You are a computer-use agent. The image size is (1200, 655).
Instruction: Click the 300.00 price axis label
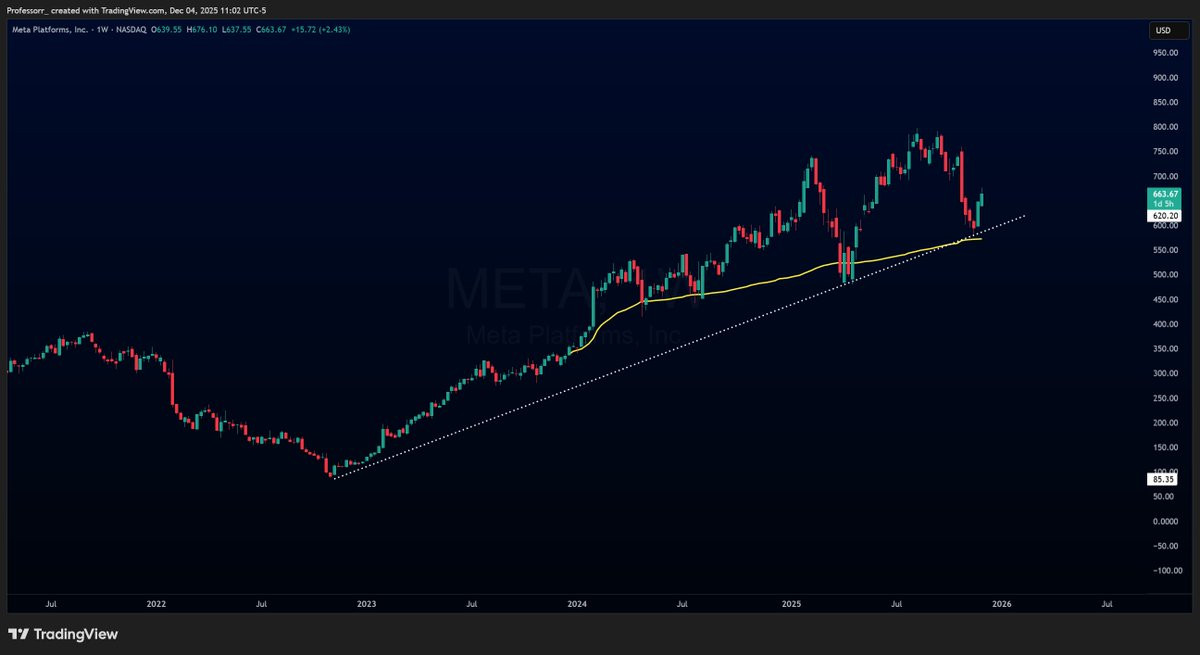click(1165, 374)
